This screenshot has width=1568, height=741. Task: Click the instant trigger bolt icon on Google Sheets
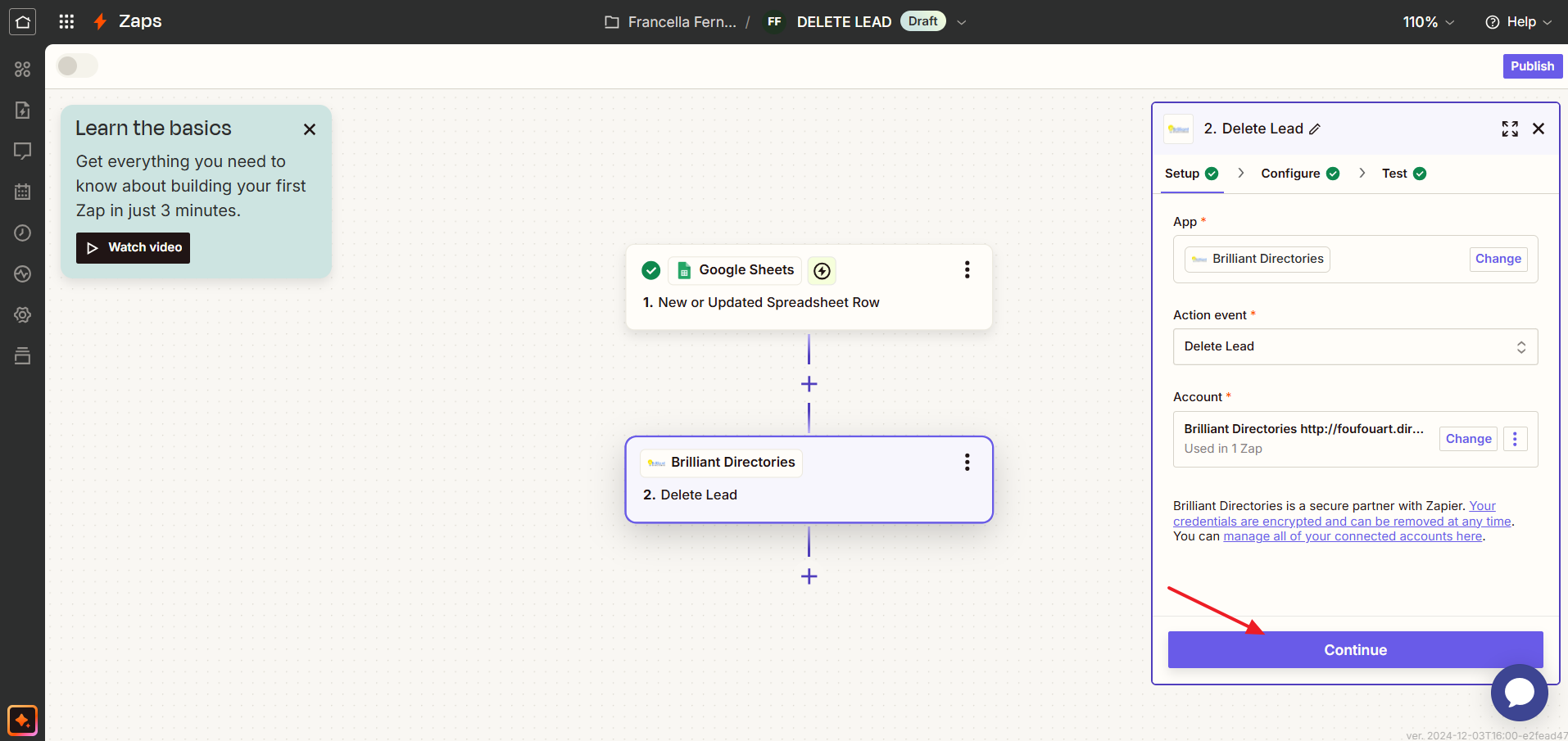click(x=822, y=270)
